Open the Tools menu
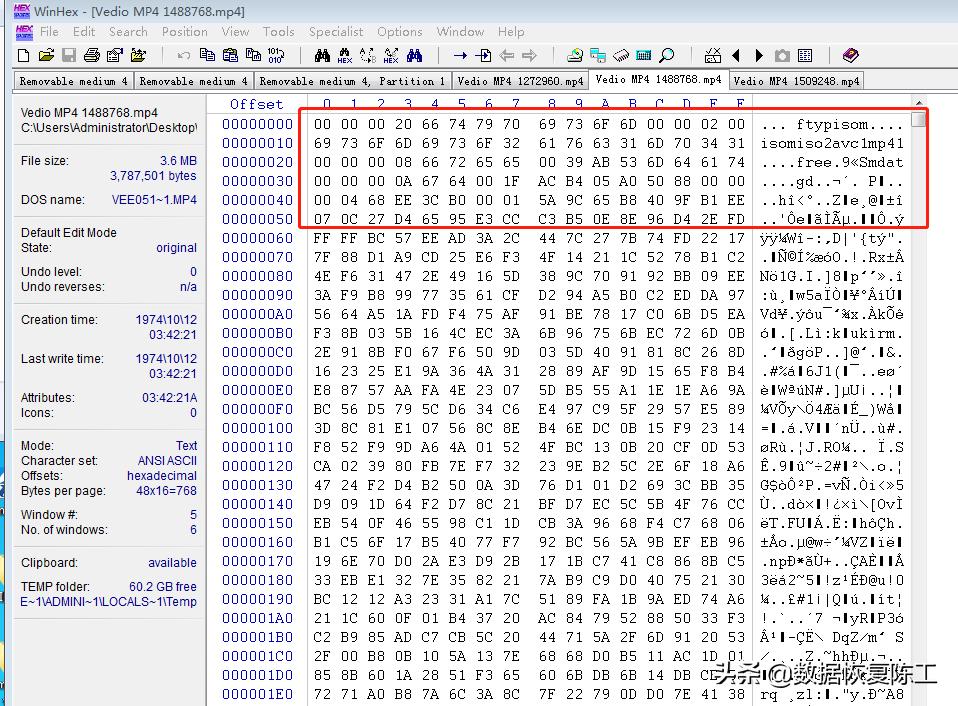The width and height of the screenshot is (958, 706). (x=279, y=32)
